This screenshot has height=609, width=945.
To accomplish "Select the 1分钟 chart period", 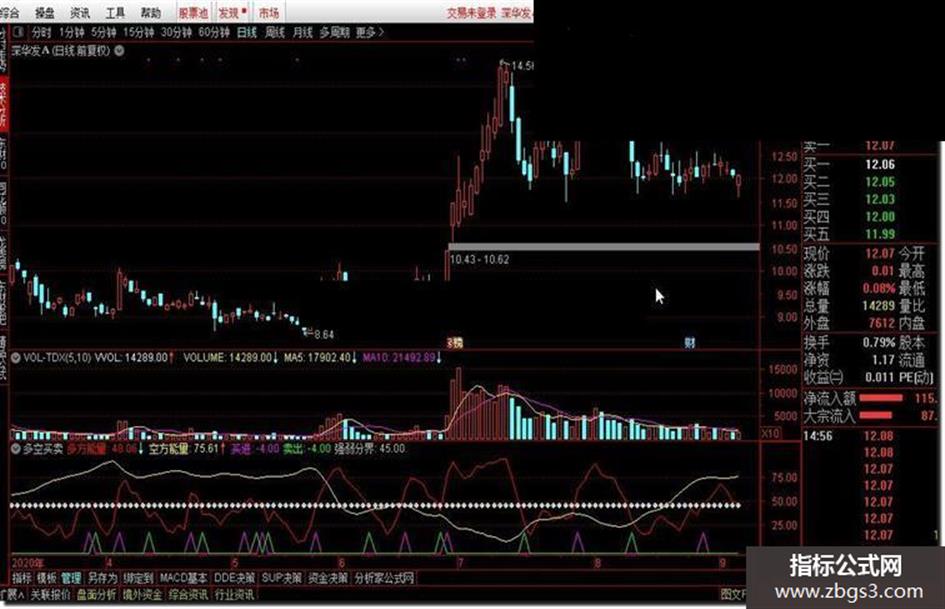I will pos(72,33).
